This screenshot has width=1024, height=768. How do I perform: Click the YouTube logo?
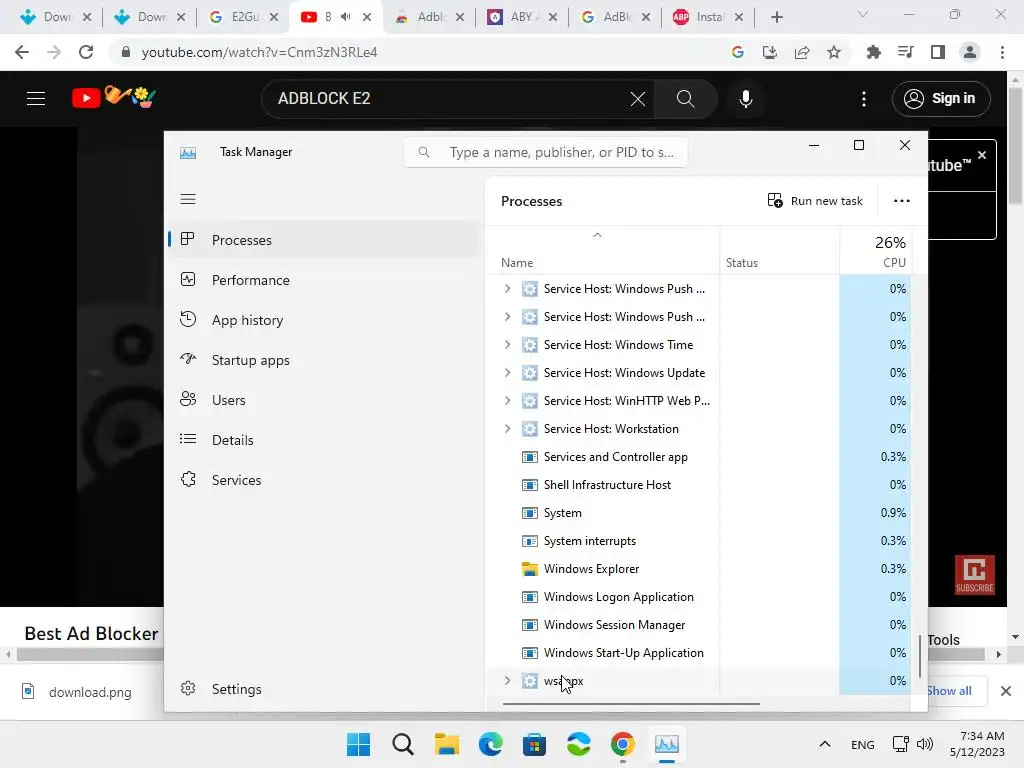pyautogui.click(x=114, y=98)
